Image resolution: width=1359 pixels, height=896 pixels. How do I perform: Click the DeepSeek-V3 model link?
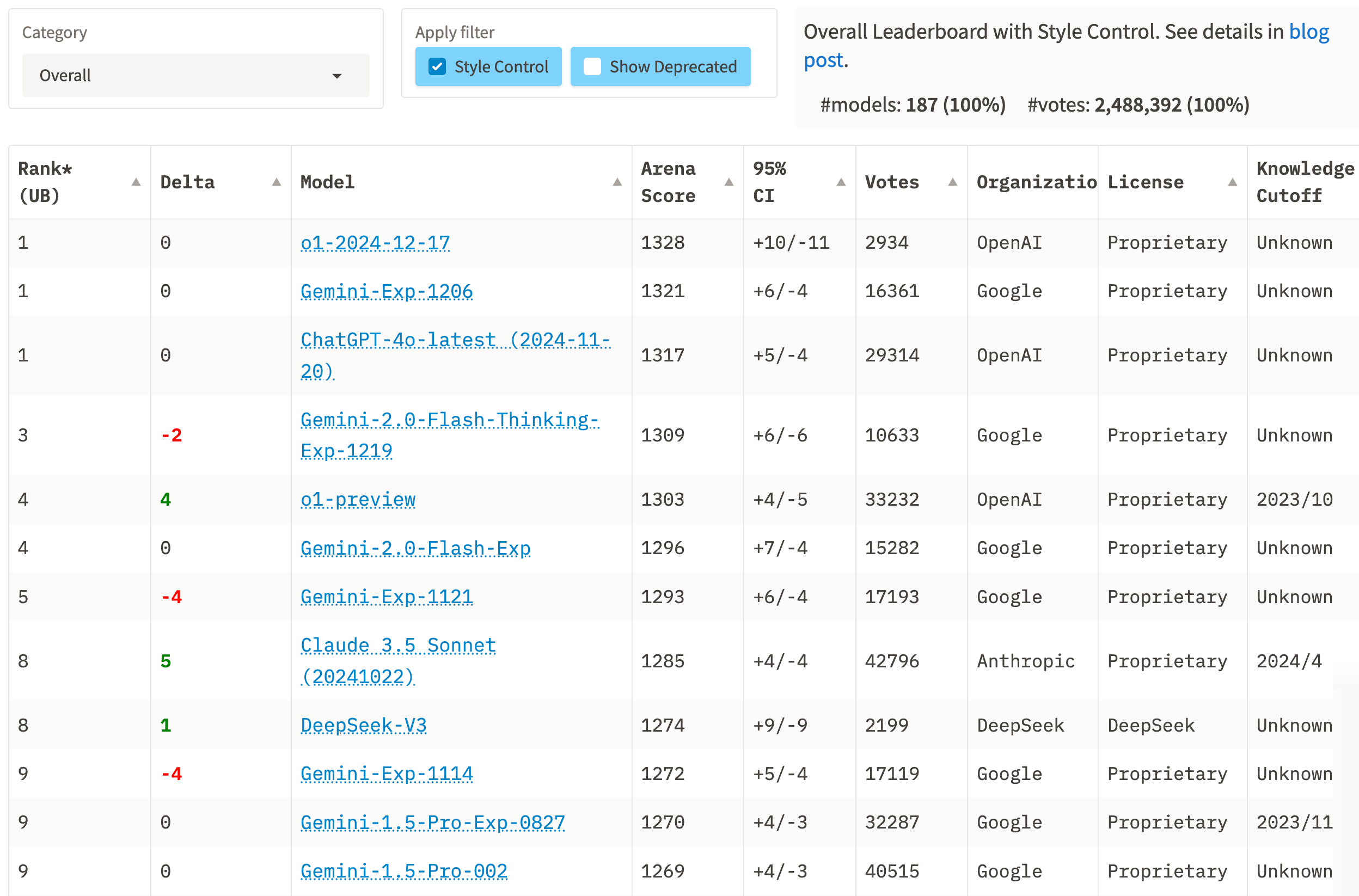click(x=364, y=725)
